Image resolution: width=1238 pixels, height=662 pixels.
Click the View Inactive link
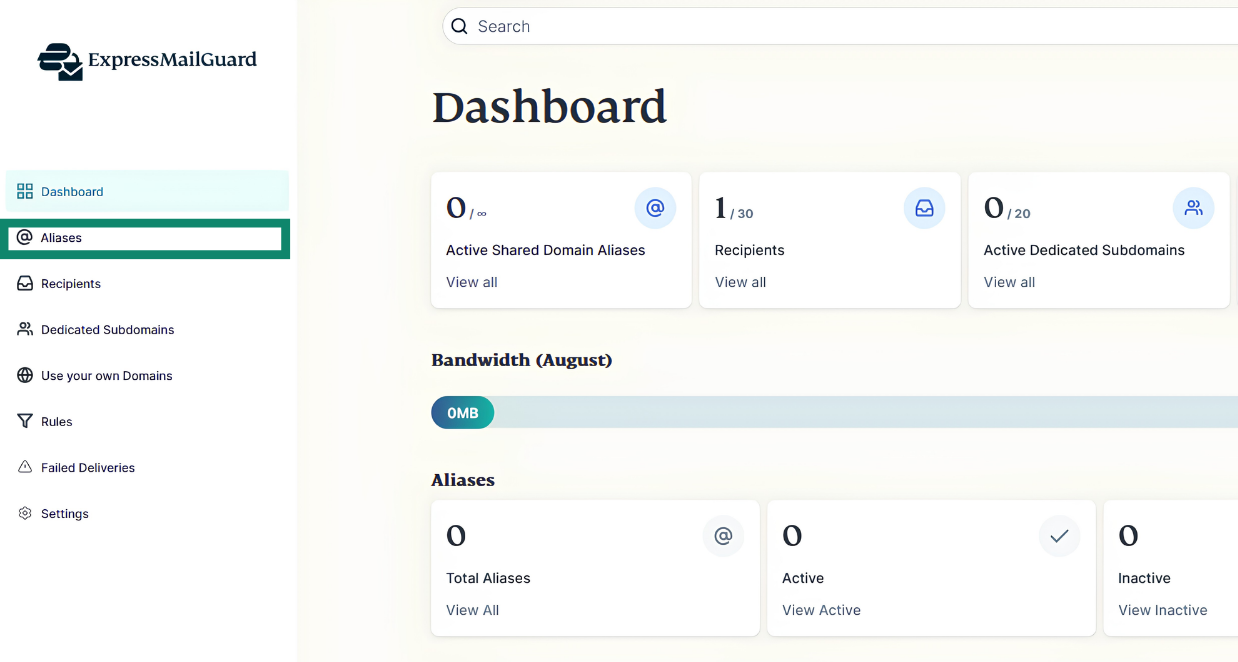point(1163,610)
